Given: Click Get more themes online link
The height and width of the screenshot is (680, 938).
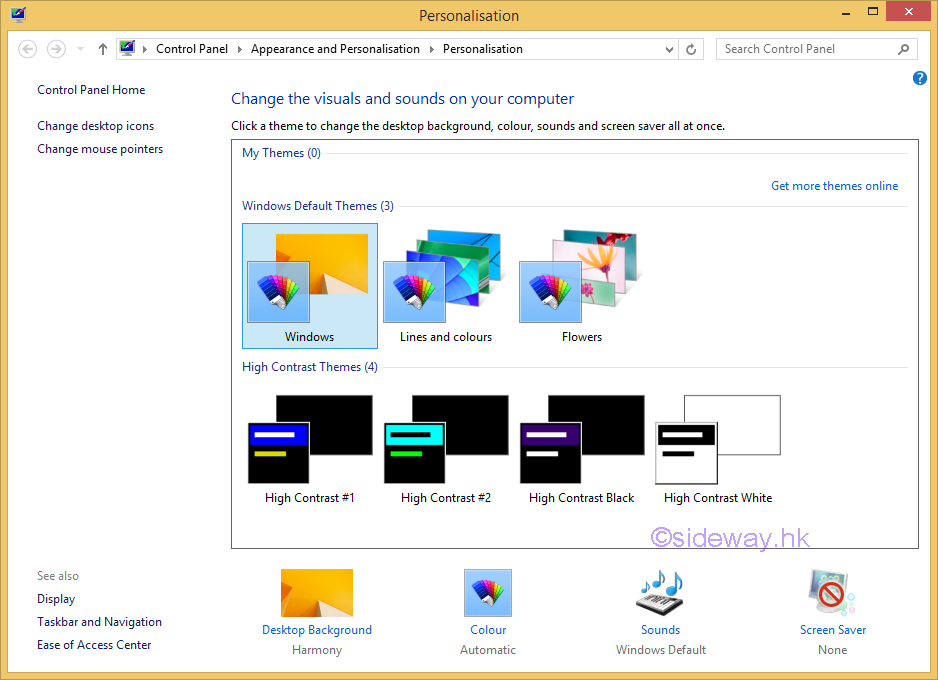Looking at the screenshot, I should point(834,186).
